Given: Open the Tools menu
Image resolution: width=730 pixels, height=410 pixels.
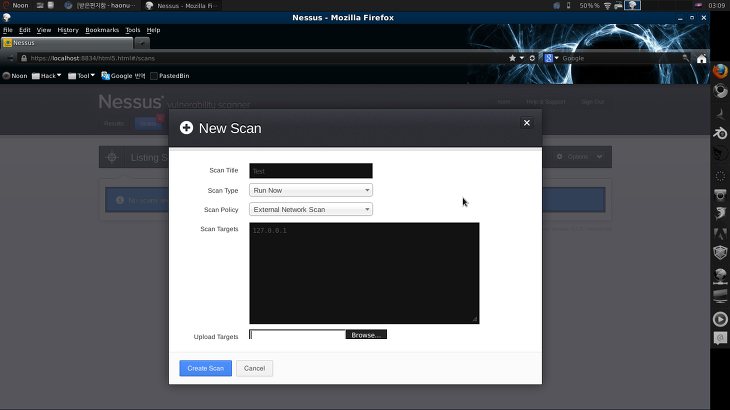Looking at the screenshot, I should pos(133,30).
